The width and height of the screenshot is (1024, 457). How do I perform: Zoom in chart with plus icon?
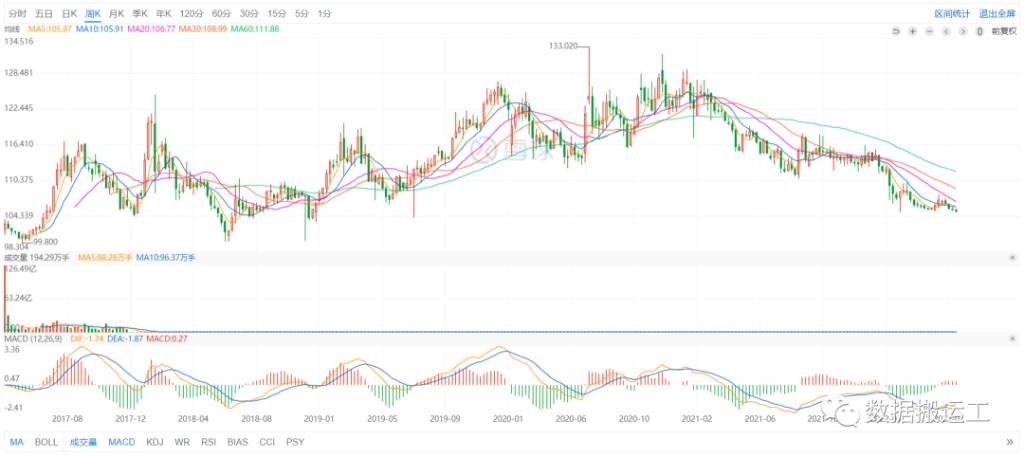coord(913,31)
